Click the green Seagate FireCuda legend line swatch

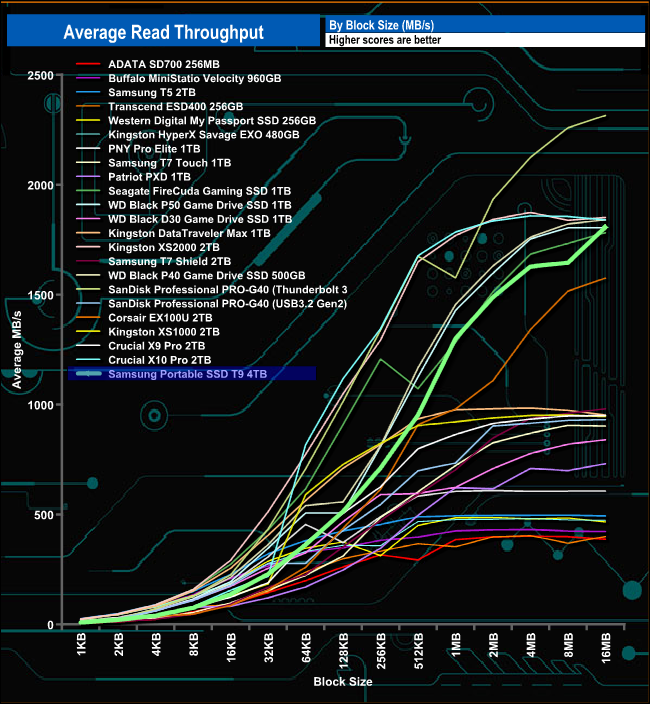tap(88, 191)
